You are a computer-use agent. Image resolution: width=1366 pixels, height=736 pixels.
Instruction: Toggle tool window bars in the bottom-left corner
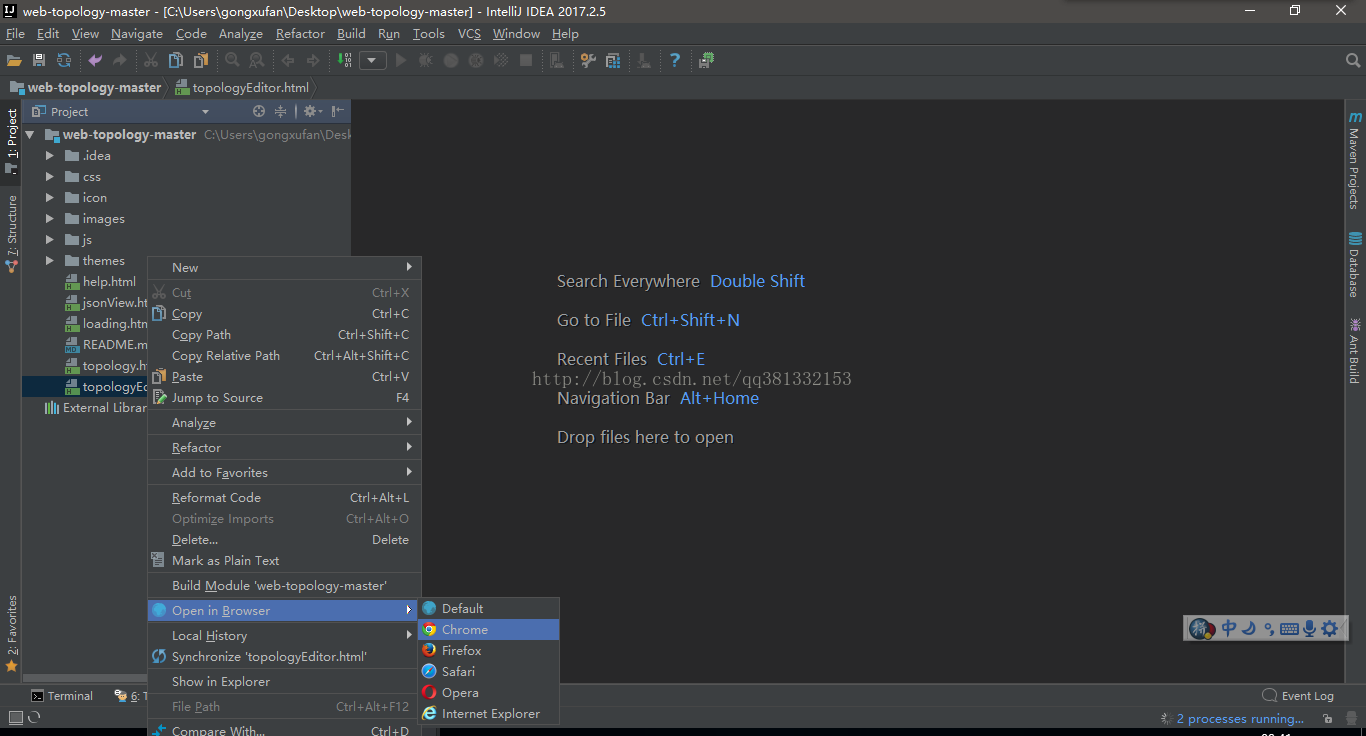pyautogui.click(x=15, y=717)
